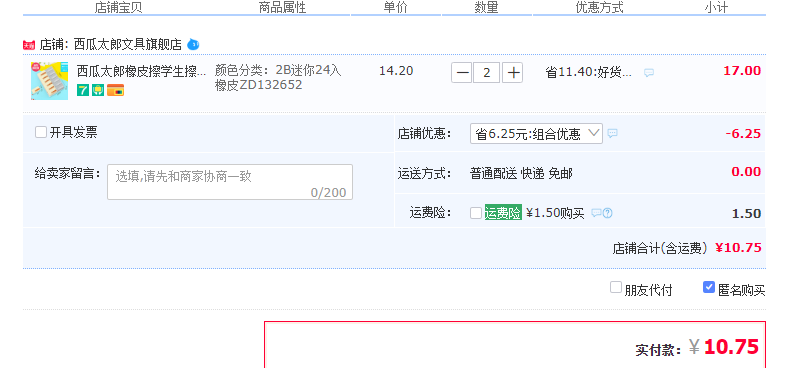787x368 pixels.
Task: Click the 数量 column header
Action: 486,7
